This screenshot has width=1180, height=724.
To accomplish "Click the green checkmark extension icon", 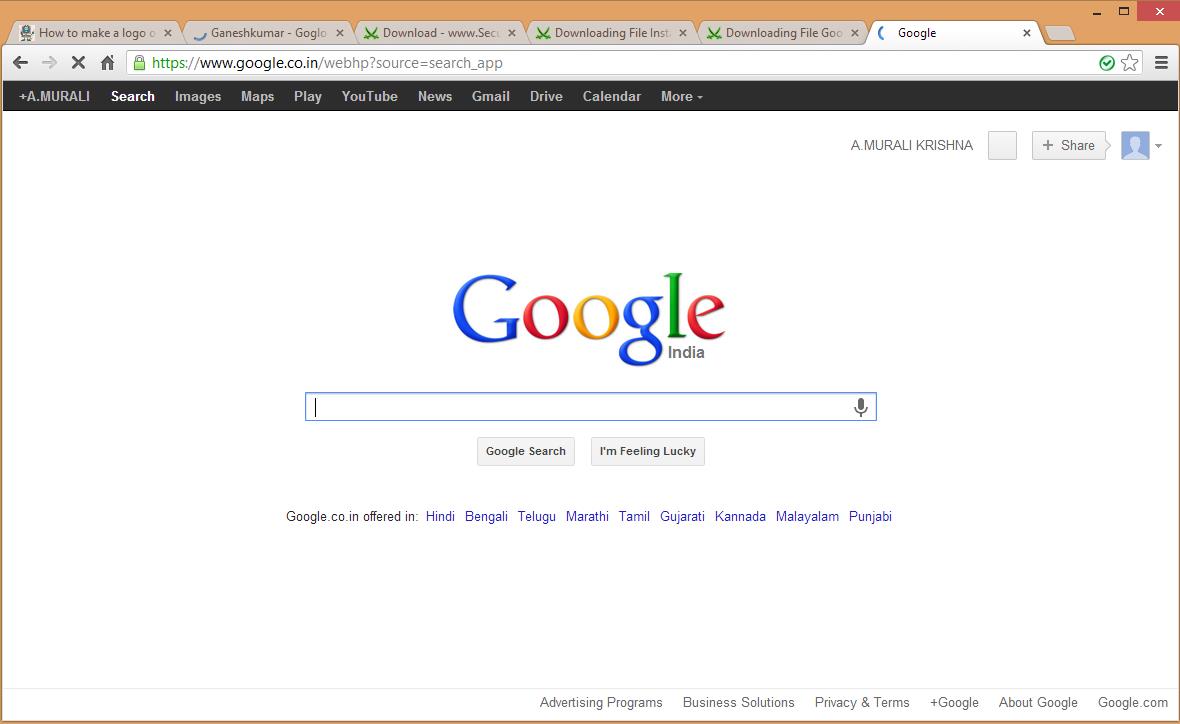I will pyautogui.click(x=1107, y=63).
